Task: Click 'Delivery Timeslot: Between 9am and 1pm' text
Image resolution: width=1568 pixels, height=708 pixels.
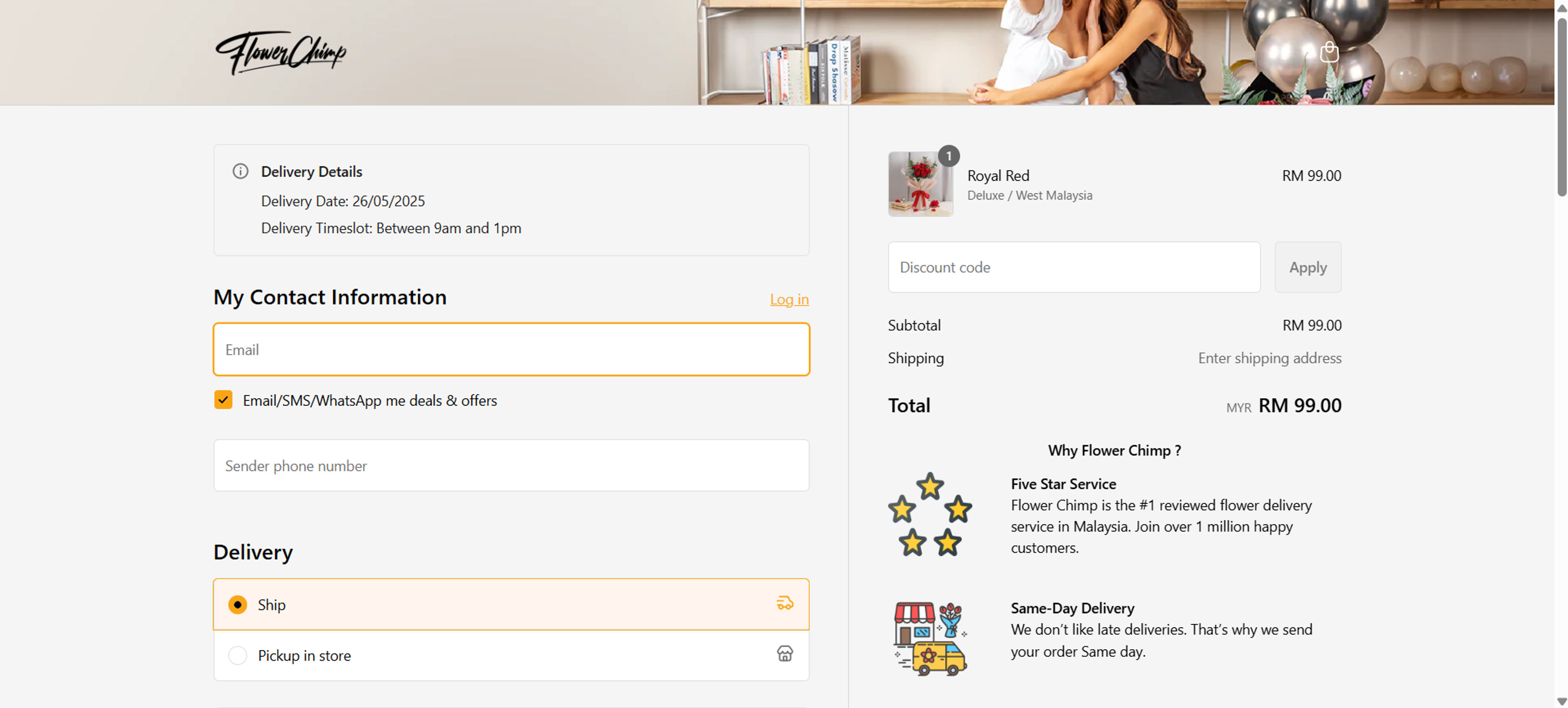Action: tap(391, 228)
